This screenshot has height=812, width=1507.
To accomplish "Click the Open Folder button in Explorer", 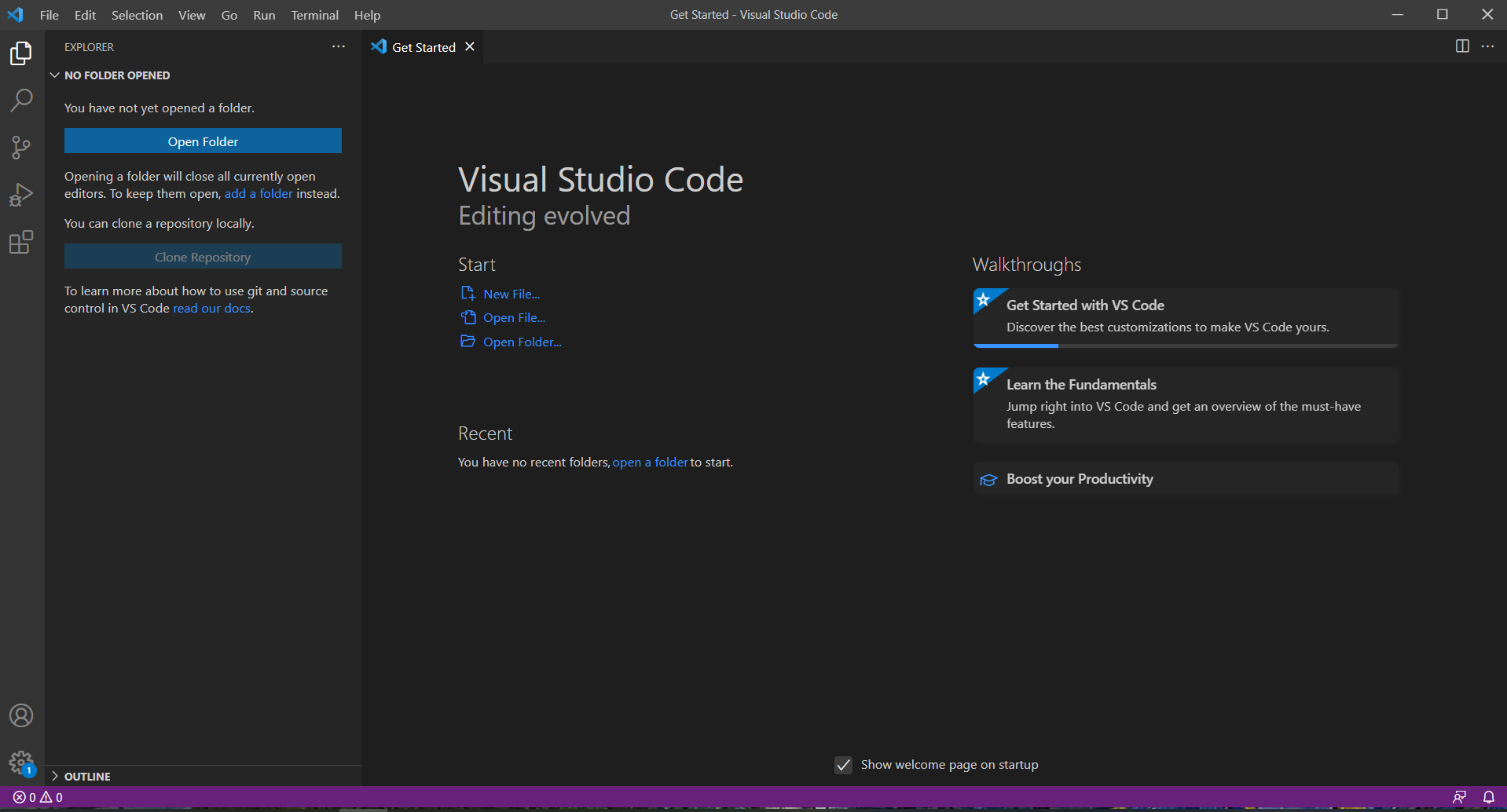I will 203,141.
